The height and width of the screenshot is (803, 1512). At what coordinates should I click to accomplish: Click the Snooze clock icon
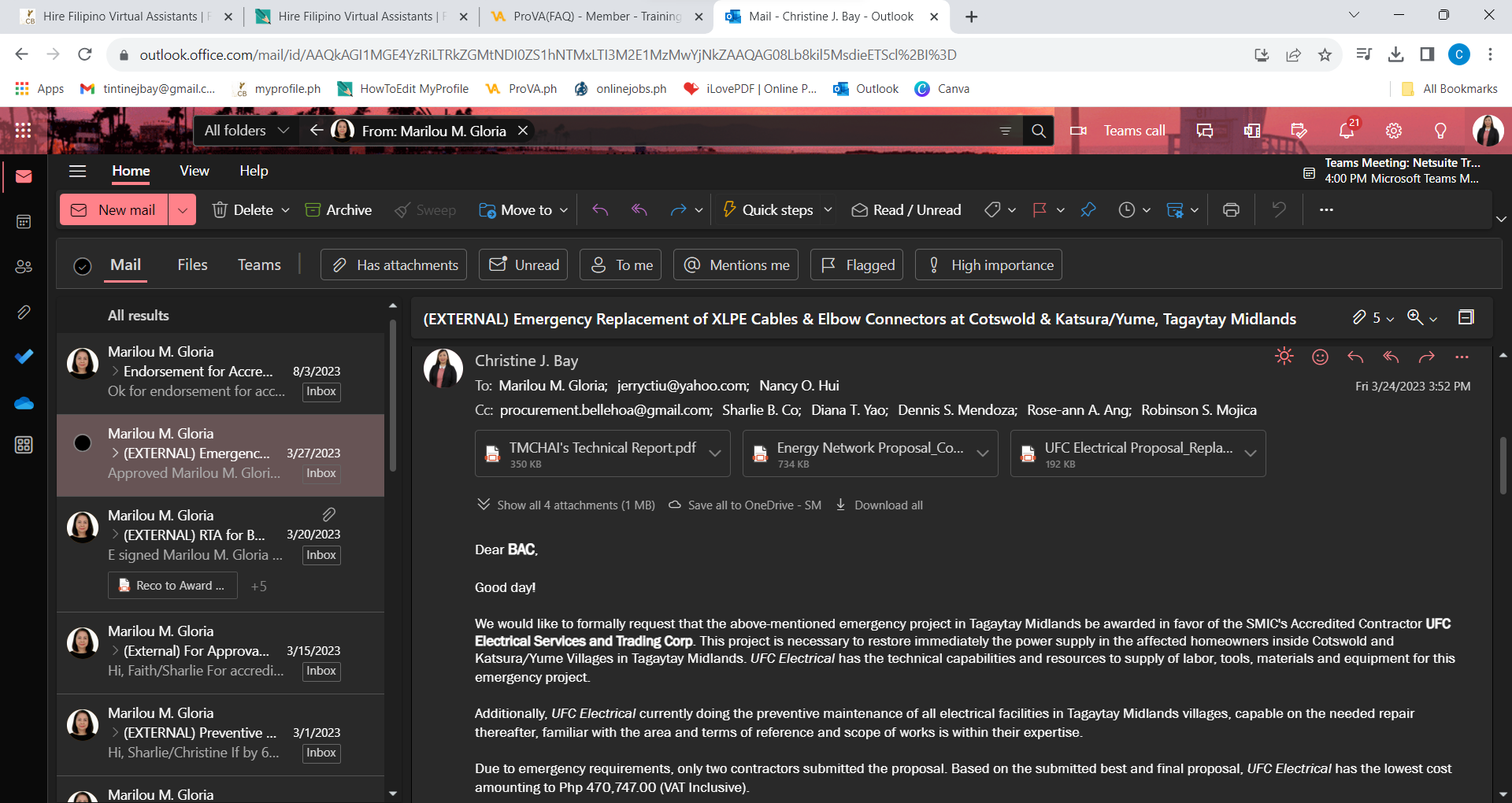click(1127, 210)
